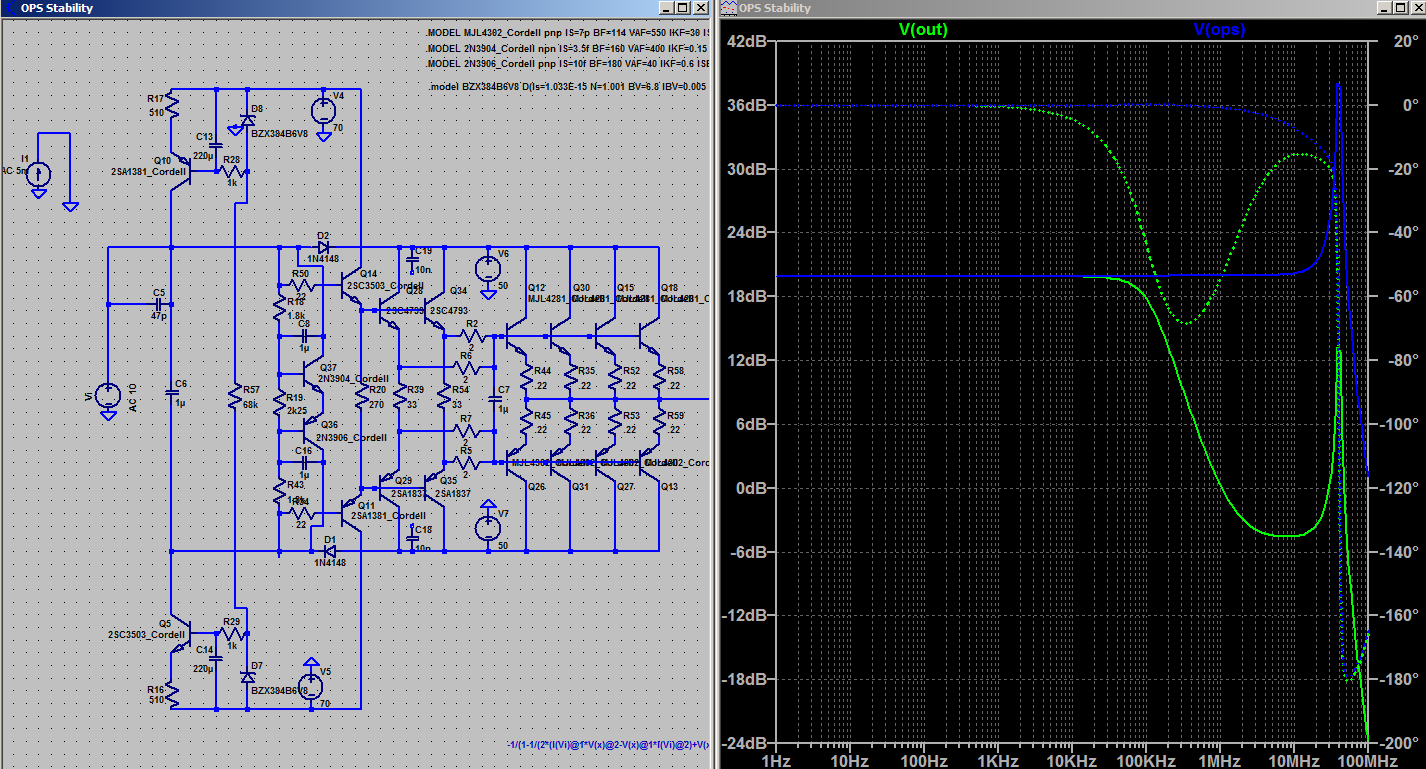The image size is (1426, 769).
Task: Select resistor R17 510 symbol
Action: point(172,106)
